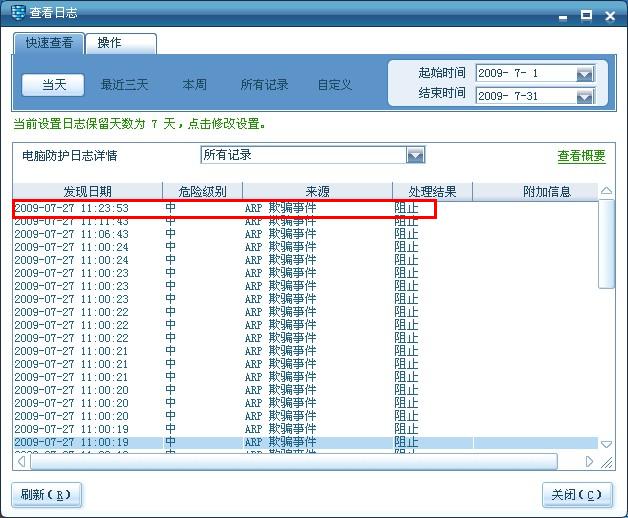
Task: Click the green log retention settings text
Action: click(x=139, y=124)
